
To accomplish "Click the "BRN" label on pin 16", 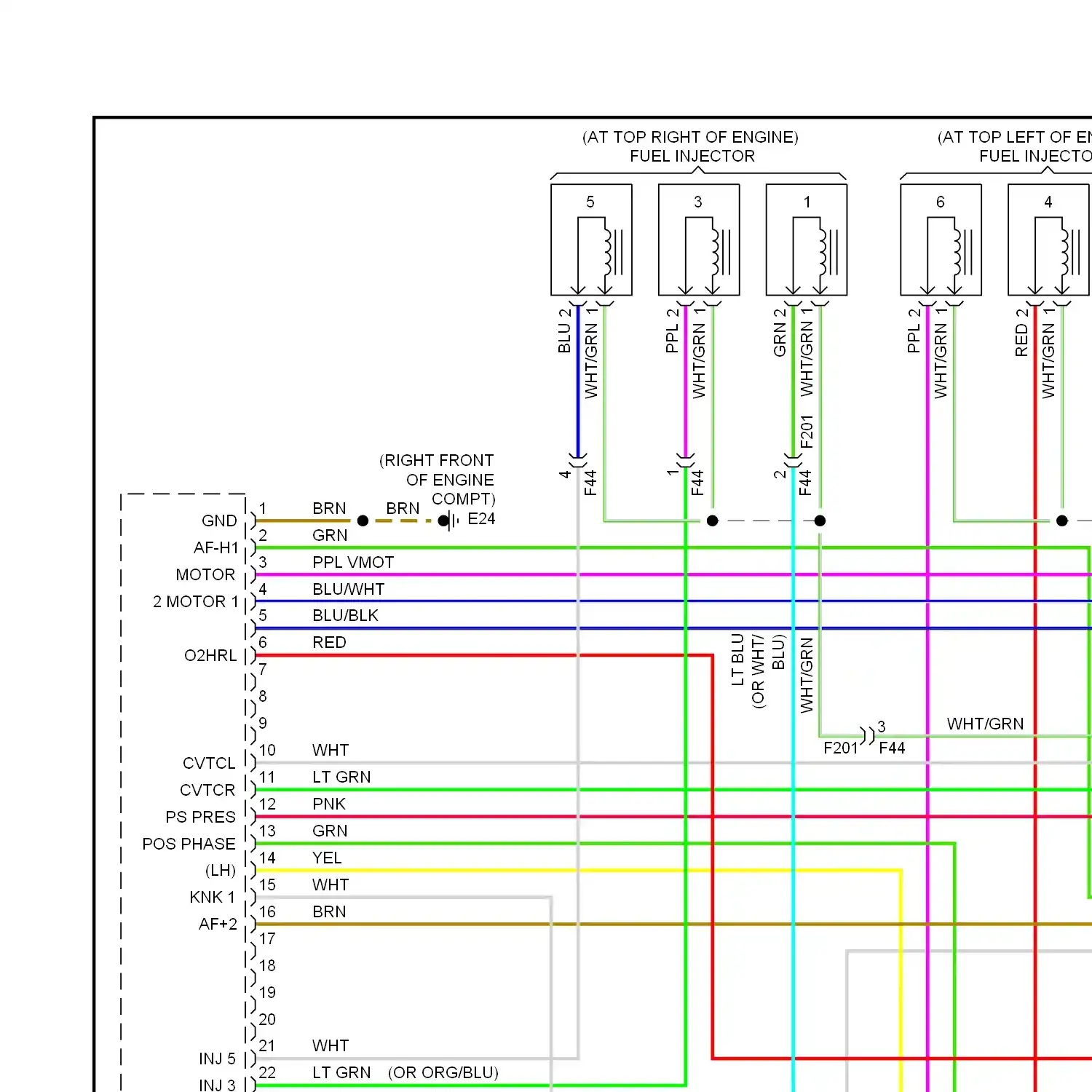I will [329, 911].
